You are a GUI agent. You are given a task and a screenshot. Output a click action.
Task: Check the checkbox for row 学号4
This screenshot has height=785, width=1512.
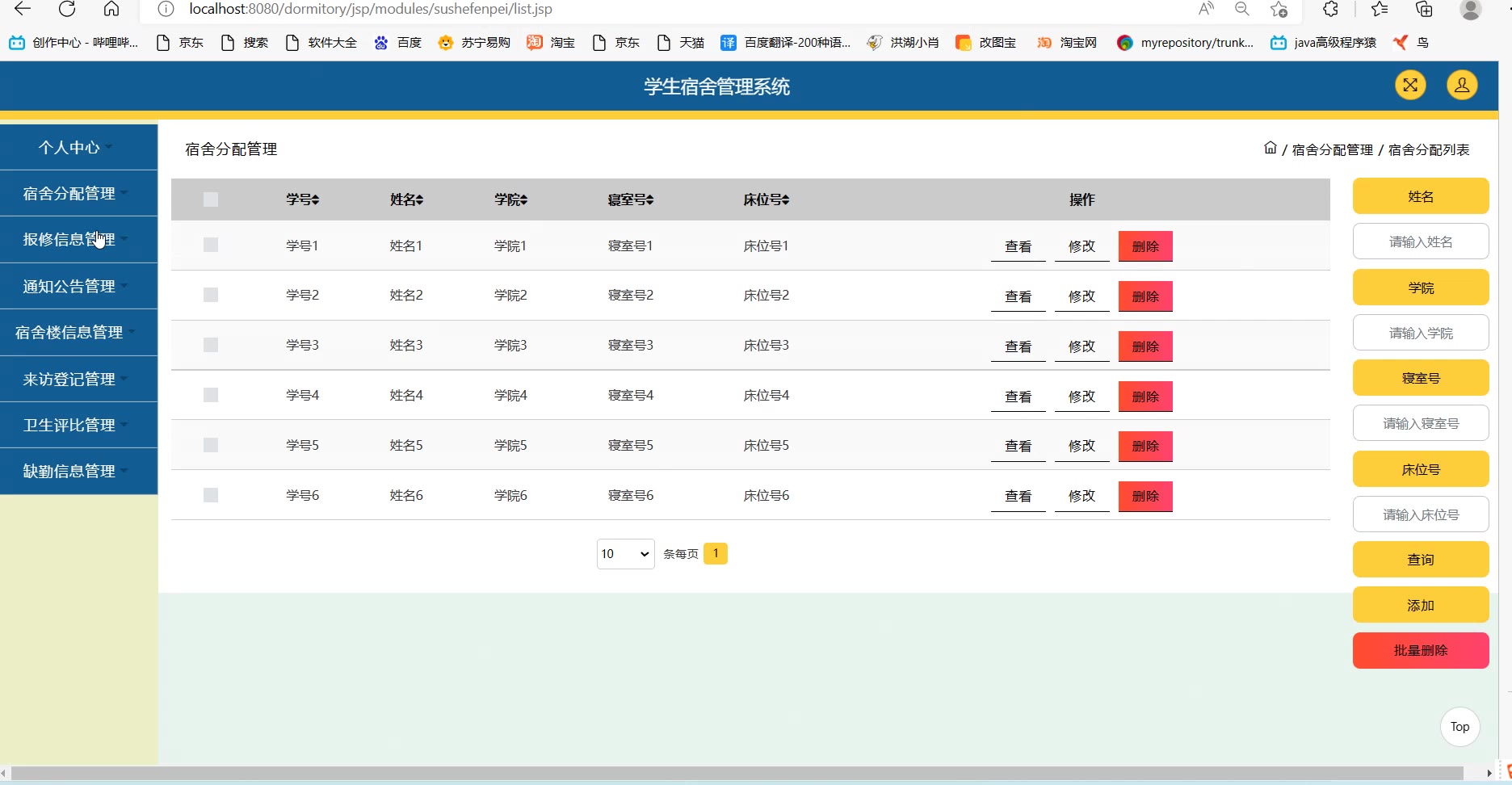211,395
